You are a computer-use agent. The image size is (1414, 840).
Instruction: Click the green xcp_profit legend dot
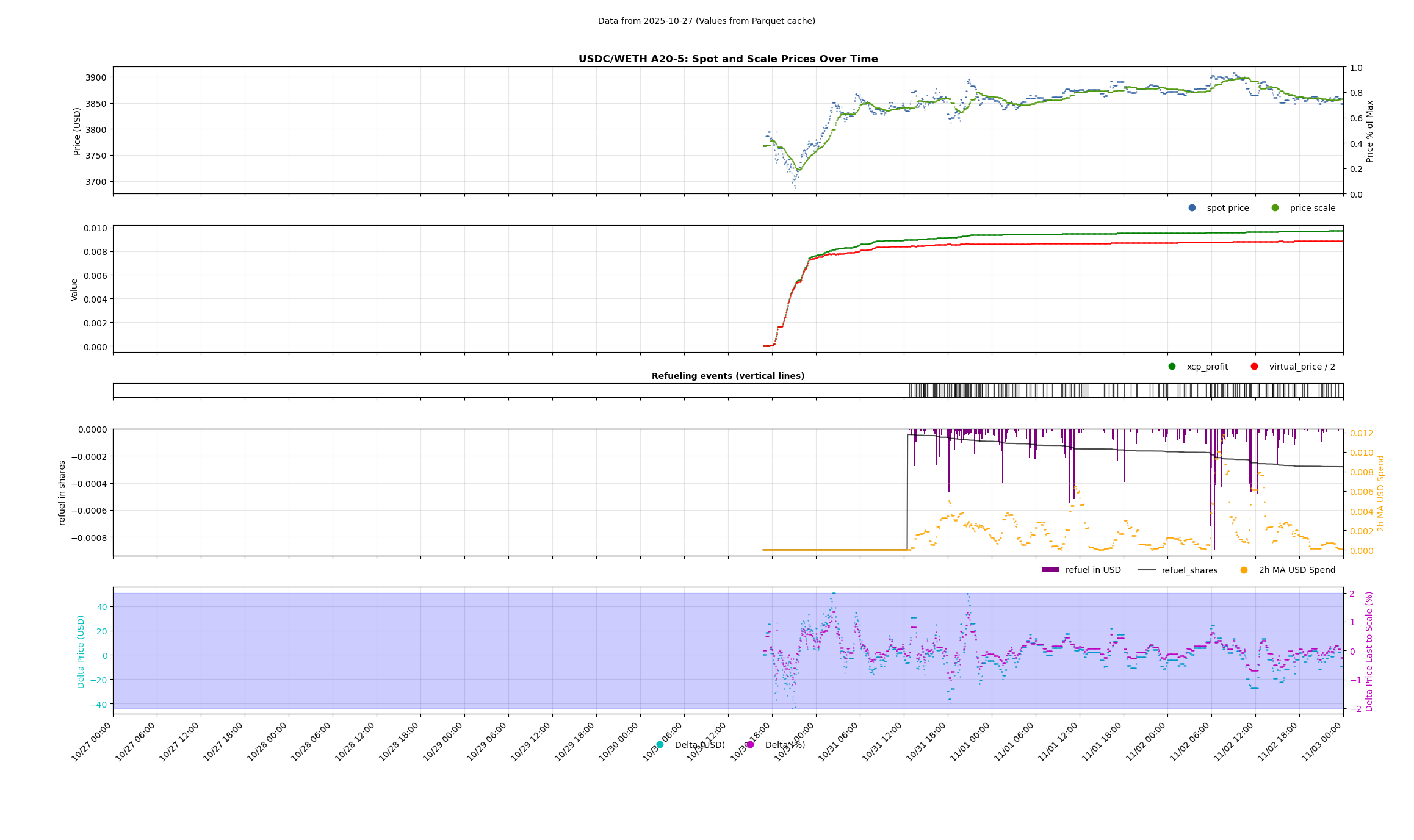tap(1172, 367)
